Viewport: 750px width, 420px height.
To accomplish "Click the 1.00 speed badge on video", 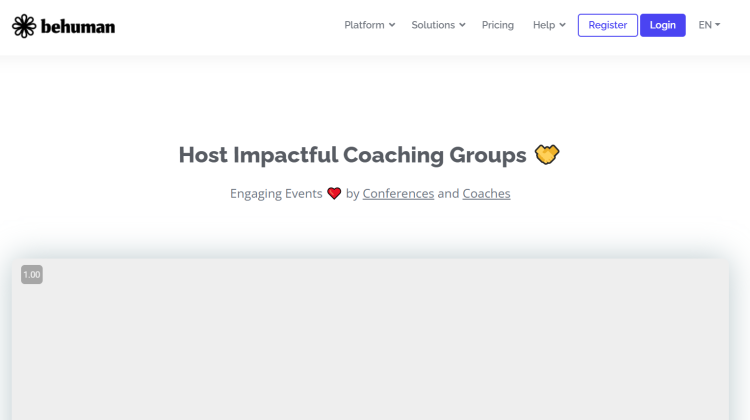I will (x=32, y=275).
